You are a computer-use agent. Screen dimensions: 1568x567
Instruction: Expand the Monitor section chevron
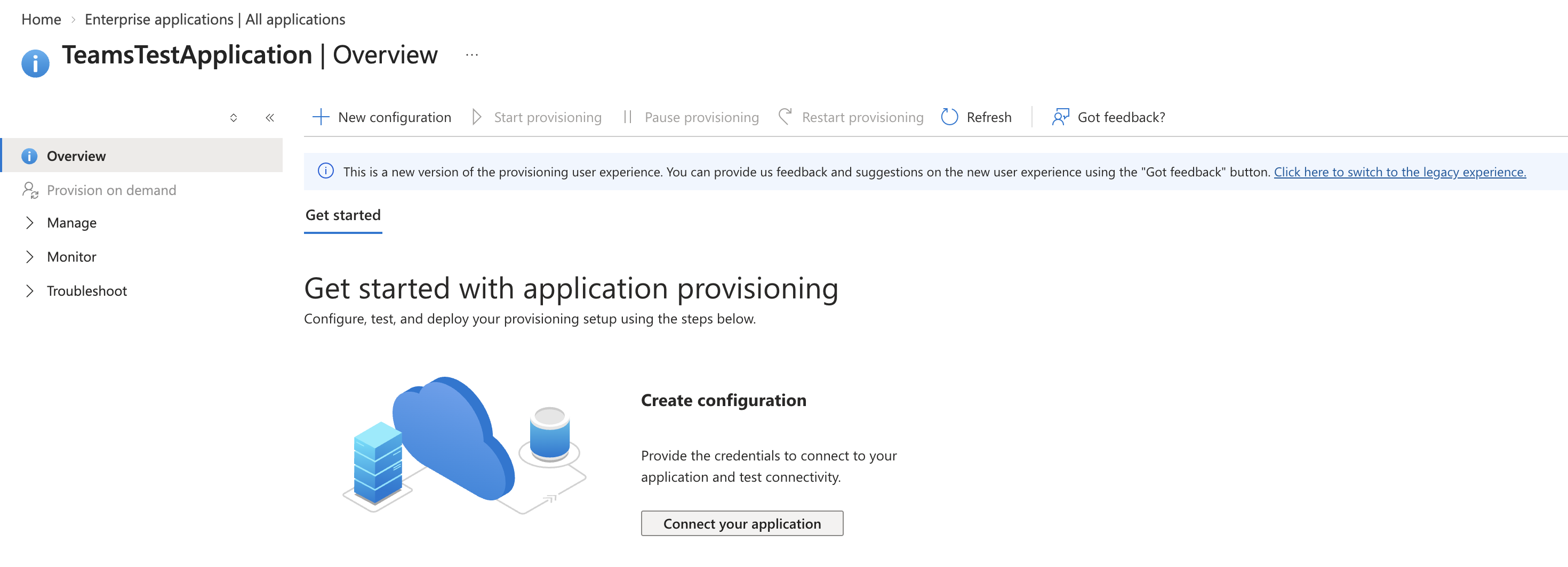pos(29,257)
